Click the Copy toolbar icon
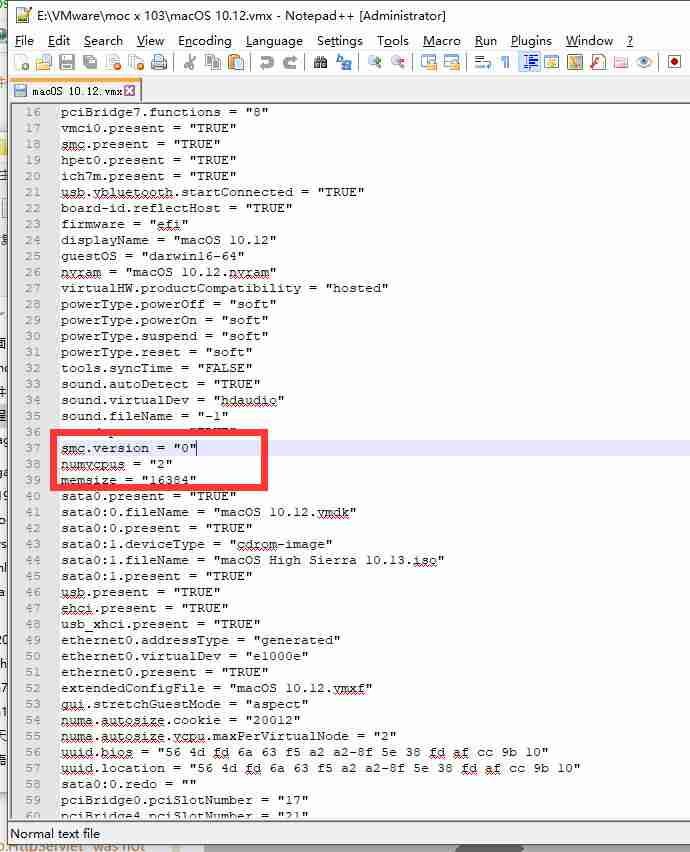 coord(212,62)
